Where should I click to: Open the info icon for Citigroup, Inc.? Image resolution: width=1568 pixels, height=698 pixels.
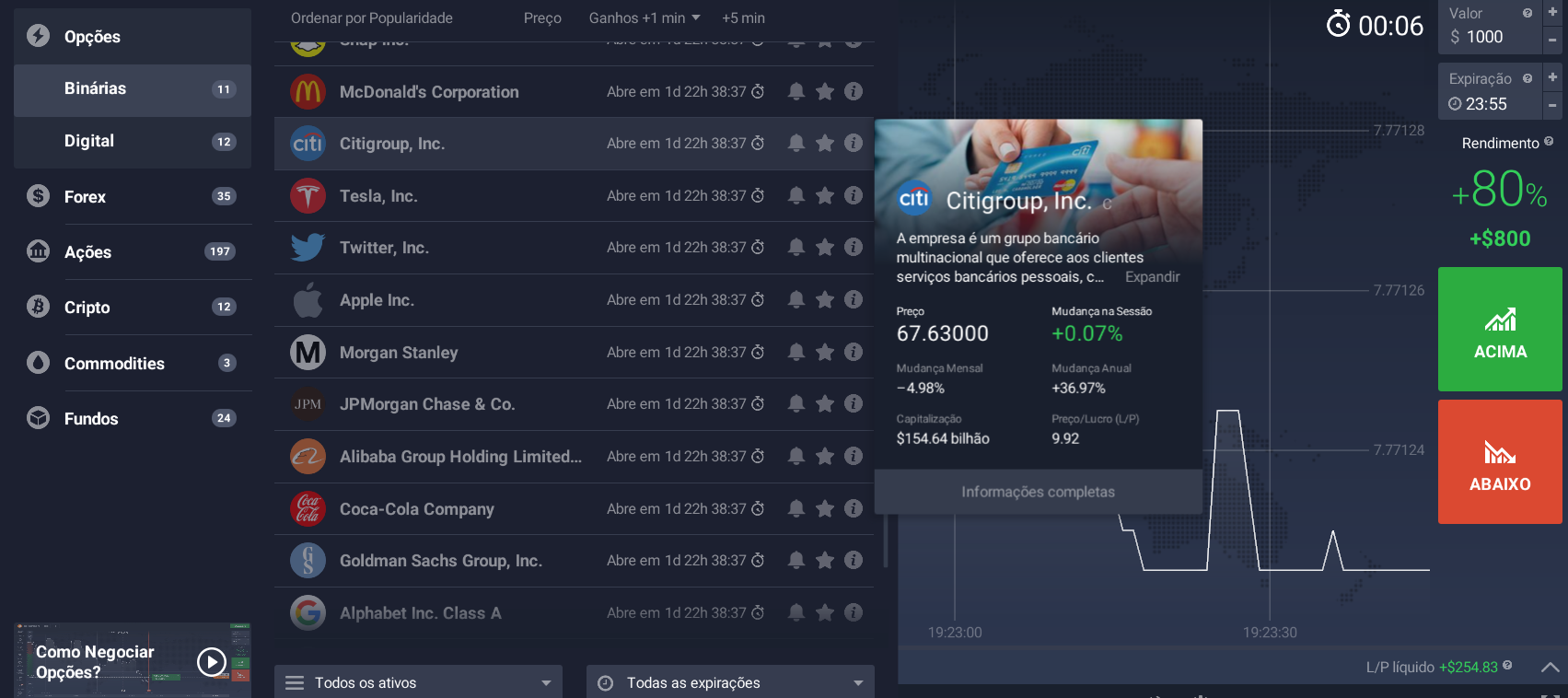(x=854, y=143)
